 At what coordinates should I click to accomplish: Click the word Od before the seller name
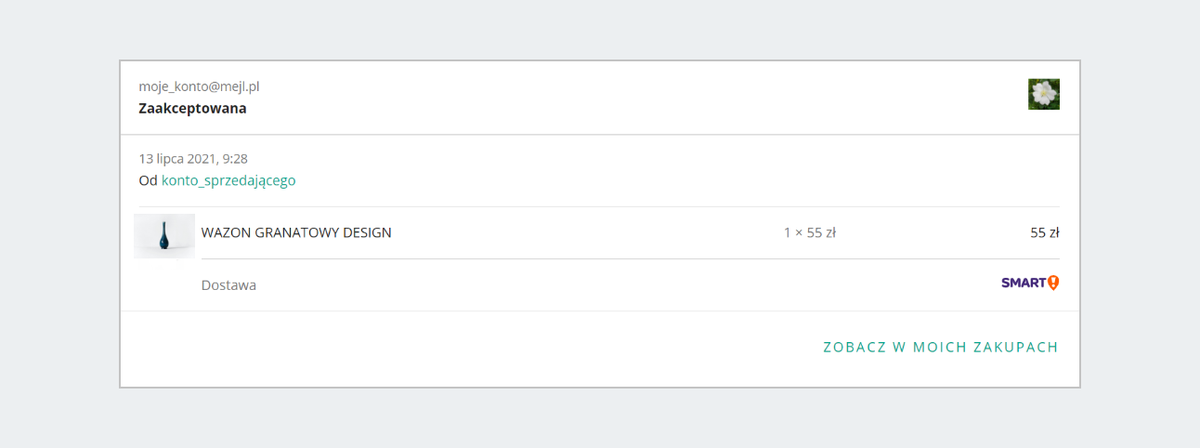[x=148, y=181]
